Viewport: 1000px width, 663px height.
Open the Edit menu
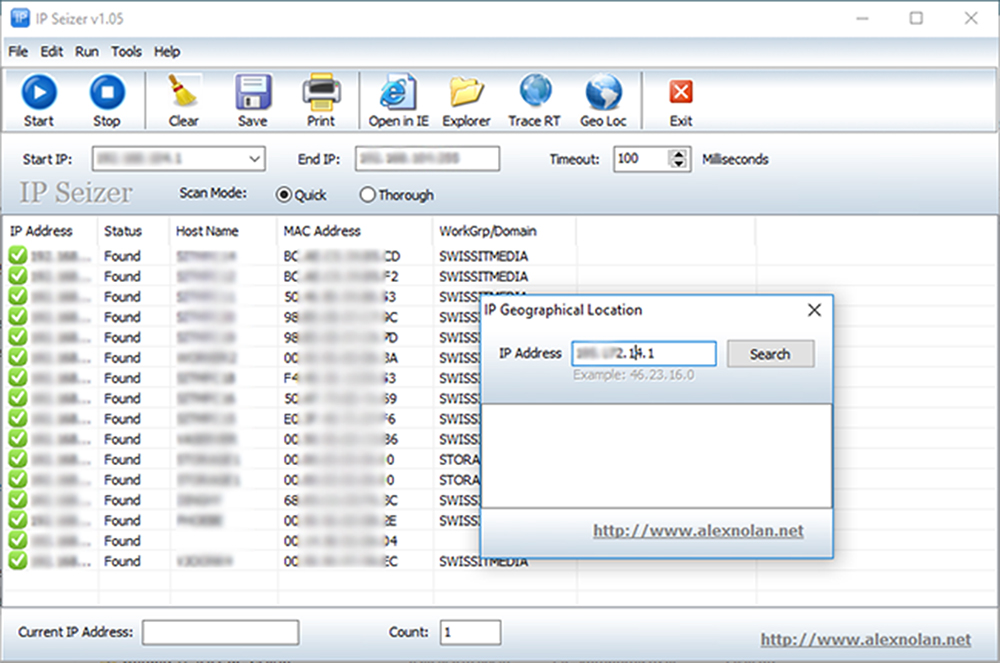[x=52, y=51]
